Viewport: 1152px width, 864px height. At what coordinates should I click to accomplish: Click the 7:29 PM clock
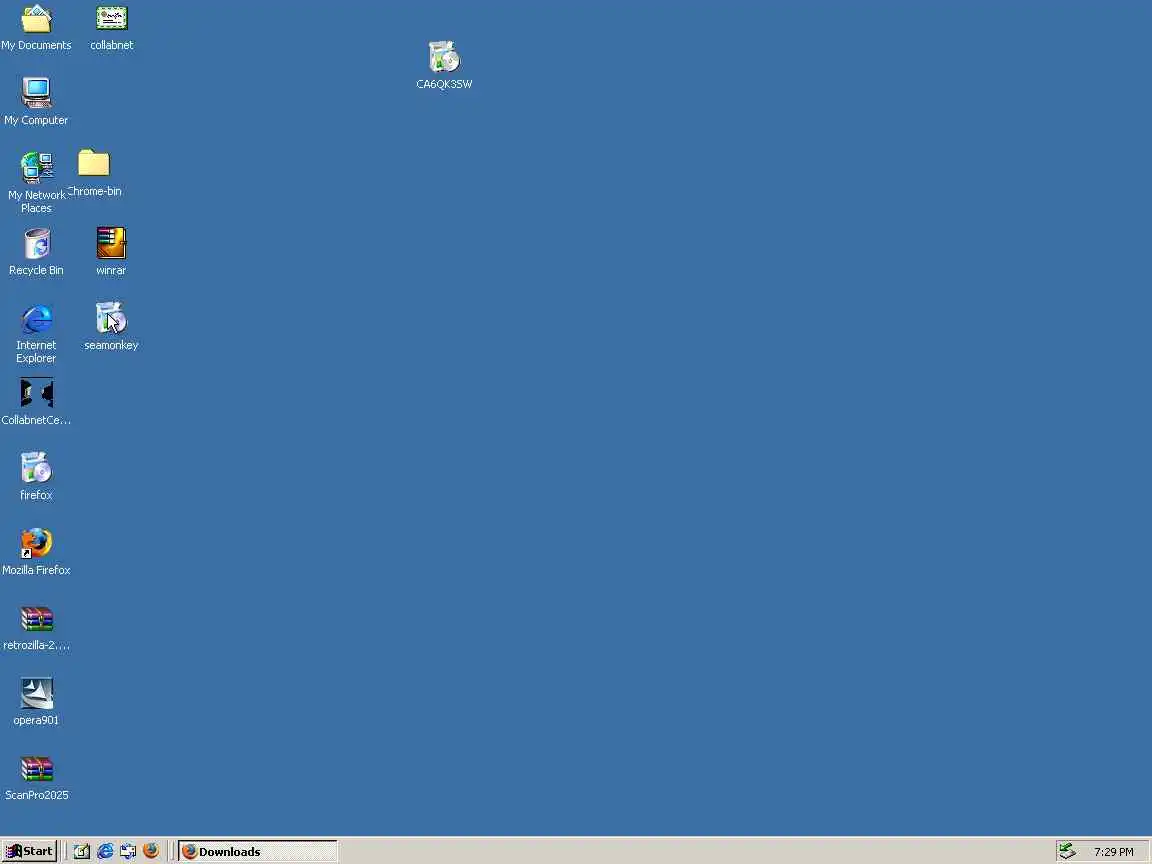(x=1113, y=852)
